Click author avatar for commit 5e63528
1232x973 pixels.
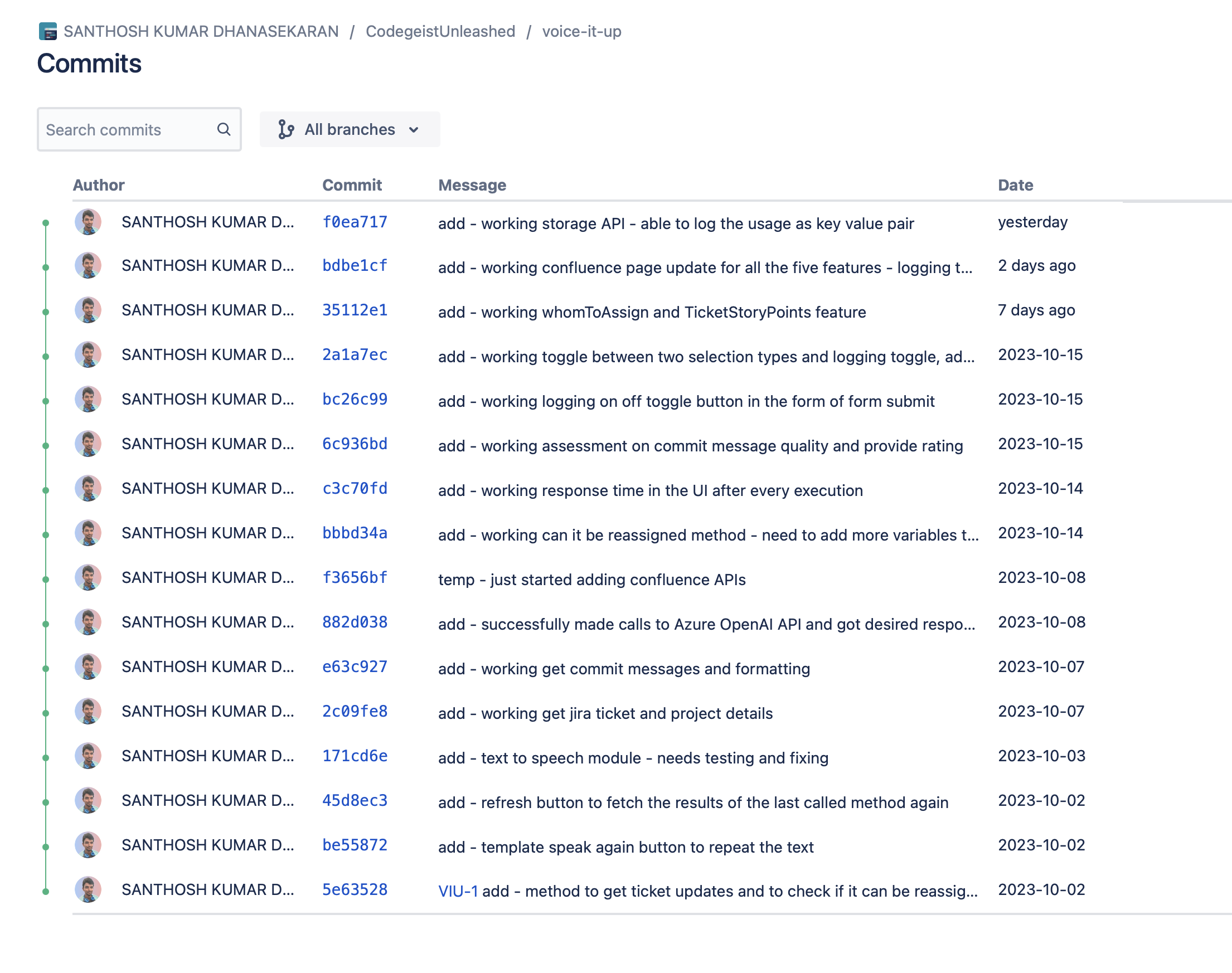[88, 889]
